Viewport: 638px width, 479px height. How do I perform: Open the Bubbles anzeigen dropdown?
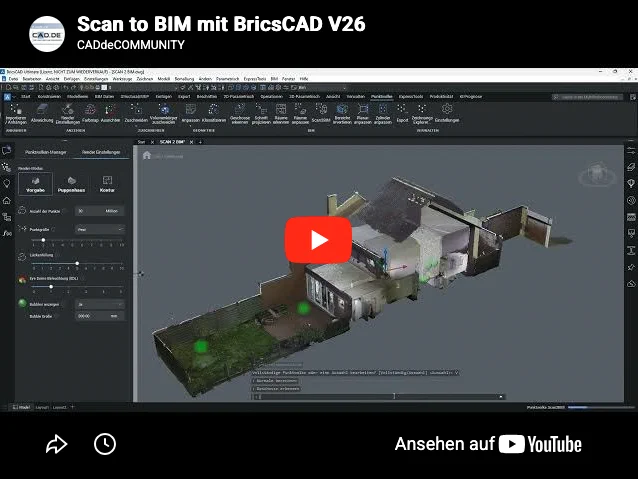tap(100, 304)
